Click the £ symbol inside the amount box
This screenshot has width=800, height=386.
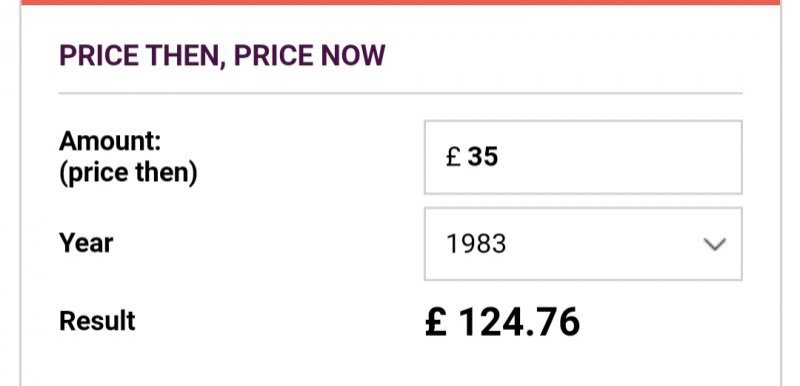[453, 157]
